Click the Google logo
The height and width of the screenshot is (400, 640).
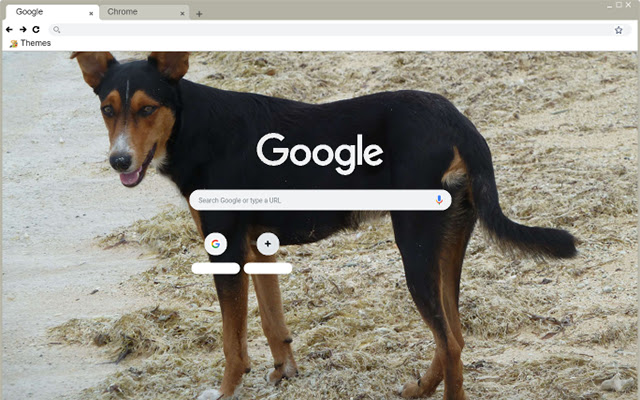(320, 154)
